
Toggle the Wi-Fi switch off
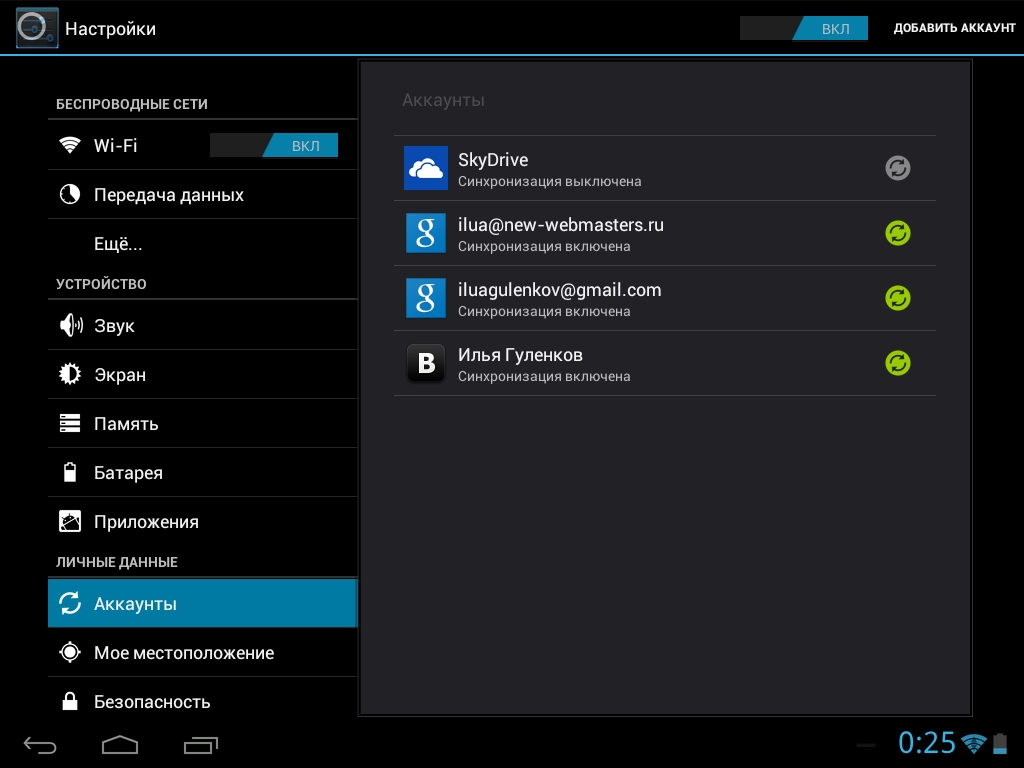tap(274, 146)
